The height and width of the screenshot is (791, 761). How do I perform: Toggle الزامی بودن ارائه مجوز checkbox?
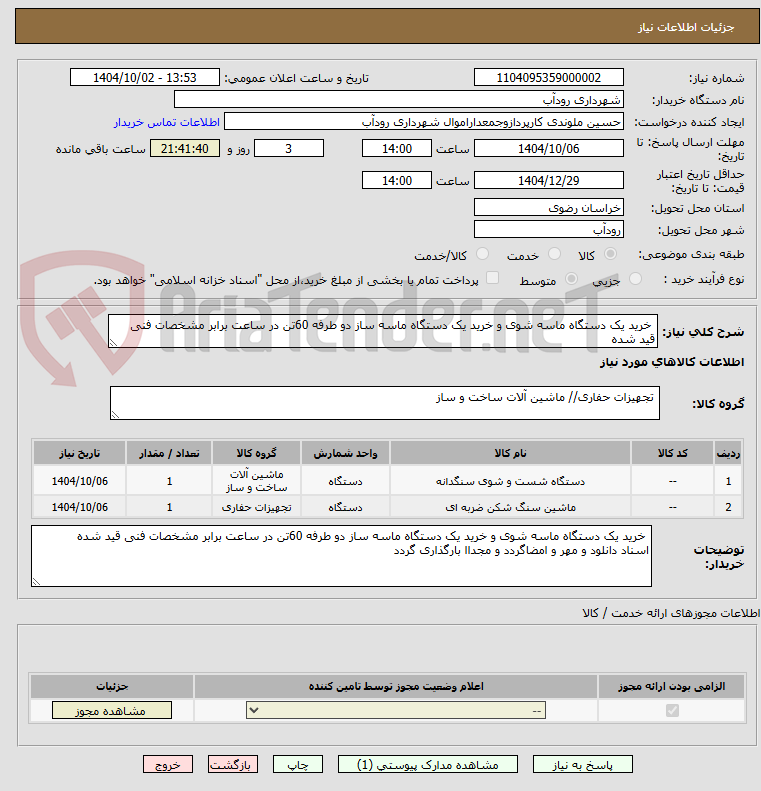[672, 710]
